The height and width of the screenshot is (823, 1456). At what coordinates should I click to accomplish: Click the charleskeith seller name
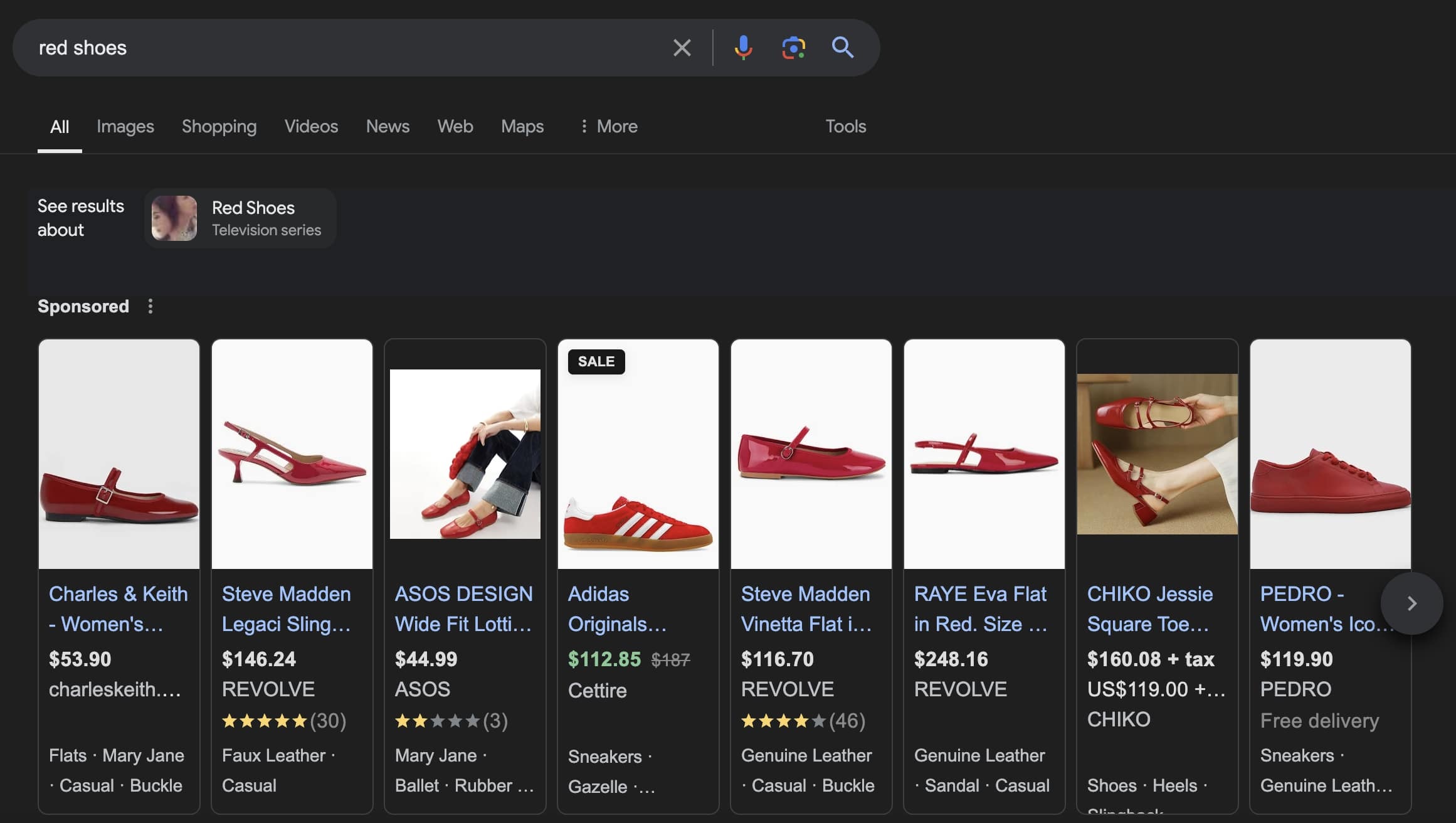[x=115, y=689]
